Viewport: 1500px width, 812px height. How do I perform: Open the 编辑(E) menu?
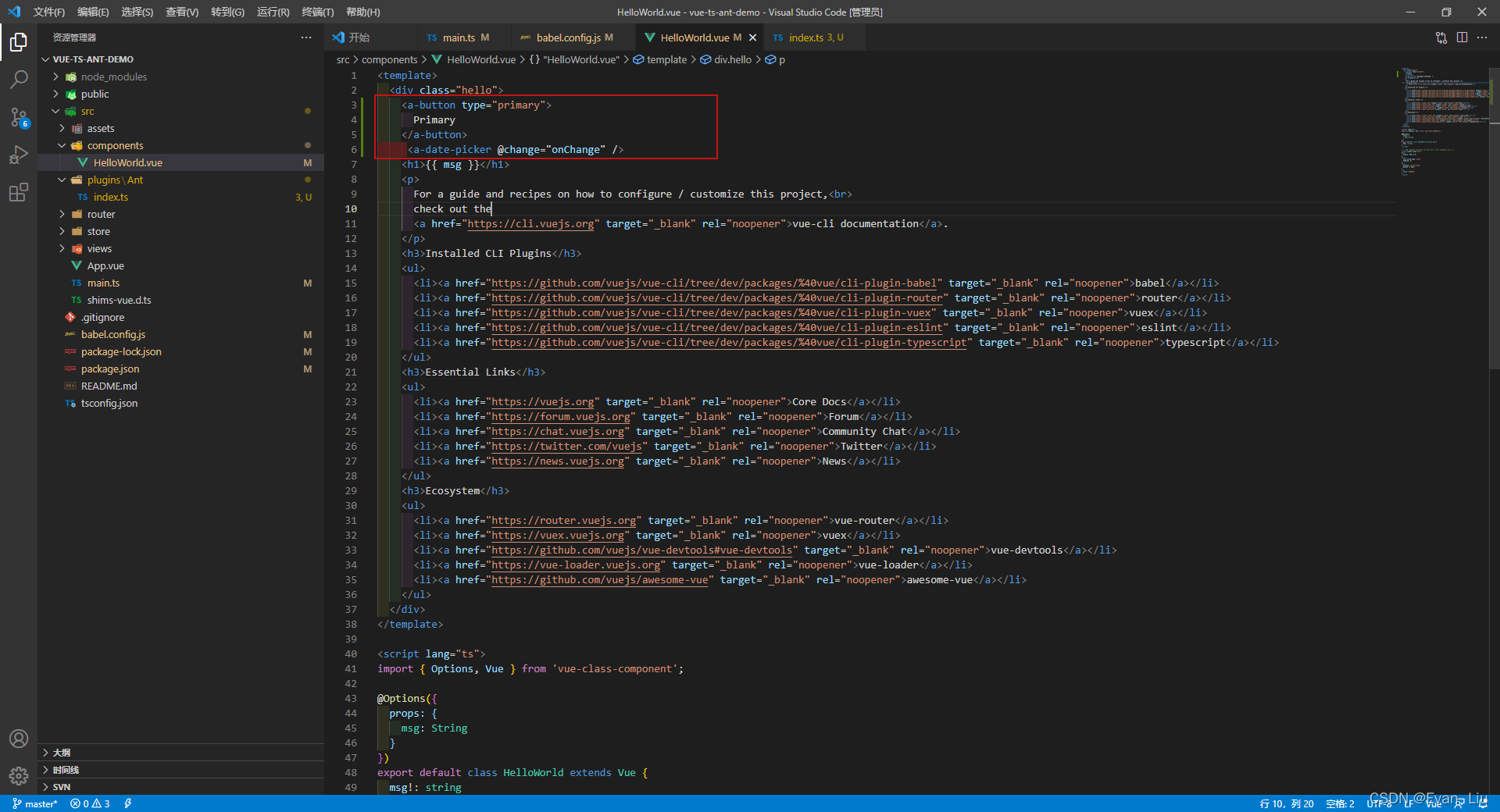click(93, 12)
